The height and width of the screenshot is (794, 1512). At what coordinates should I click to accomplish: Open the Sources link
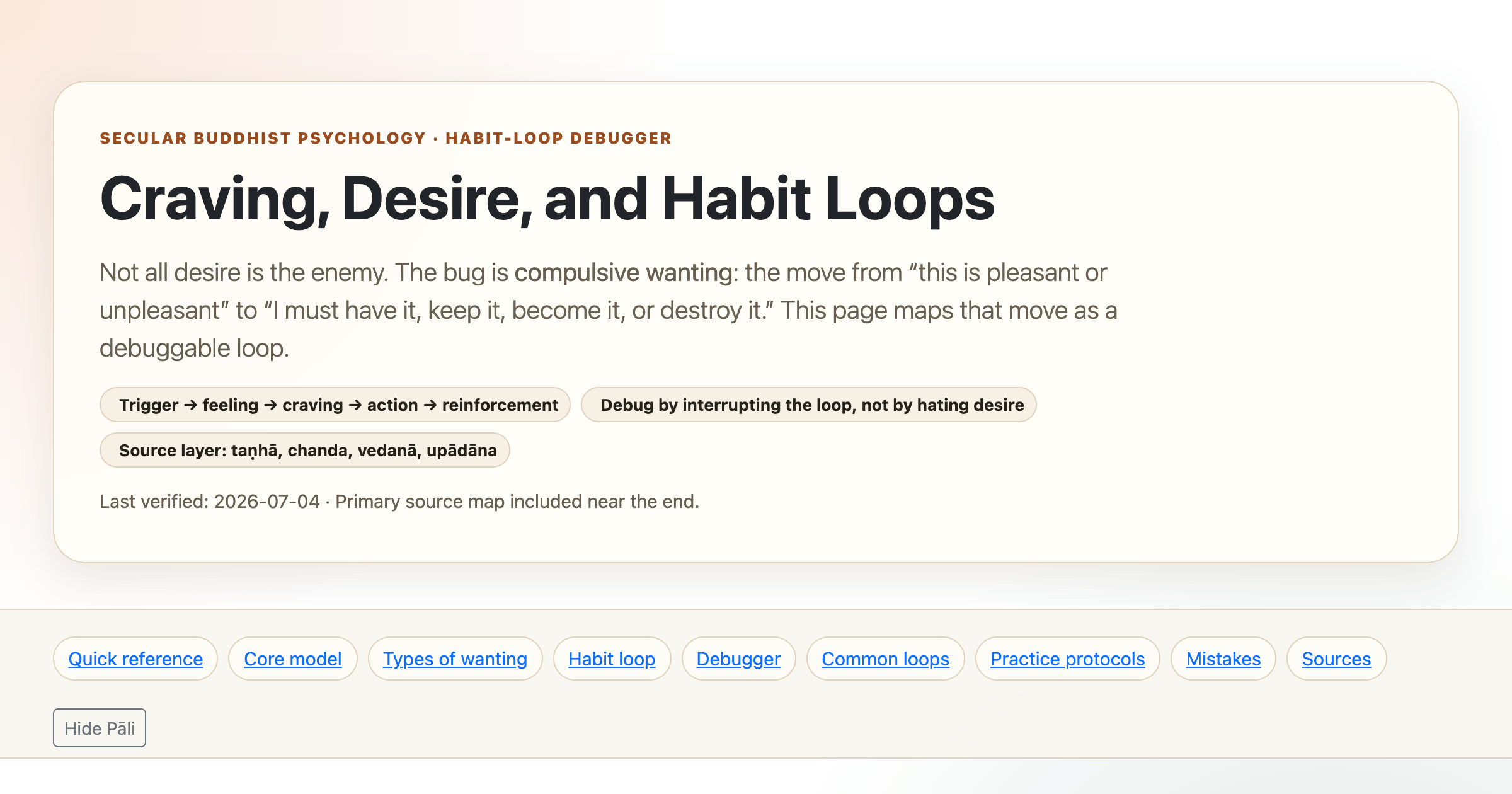[1336, 659]
